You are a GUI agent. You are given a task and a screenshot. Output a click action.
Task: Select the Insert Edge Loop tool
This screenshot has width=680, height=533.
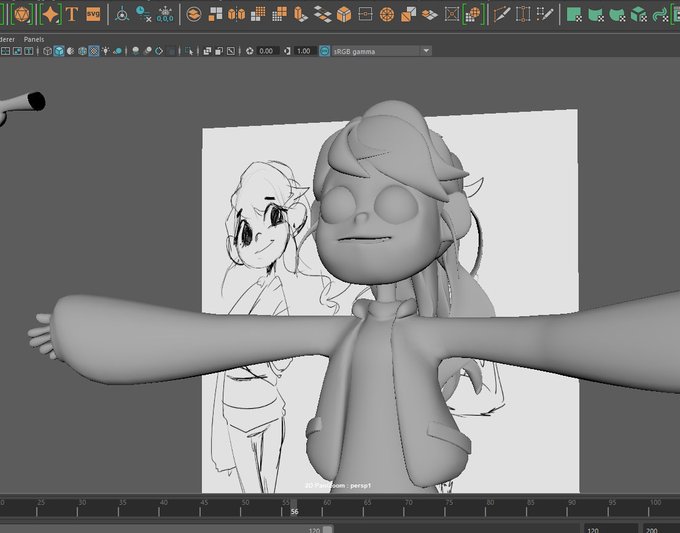tap(523, 14)
